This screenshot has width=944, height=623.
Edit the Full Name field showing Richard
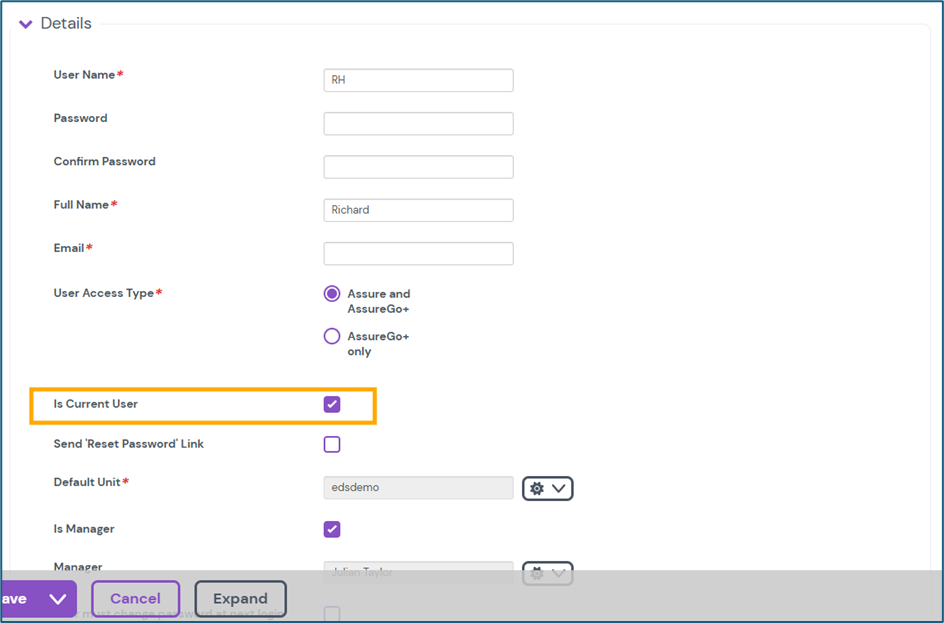click(x=418, y=210)
